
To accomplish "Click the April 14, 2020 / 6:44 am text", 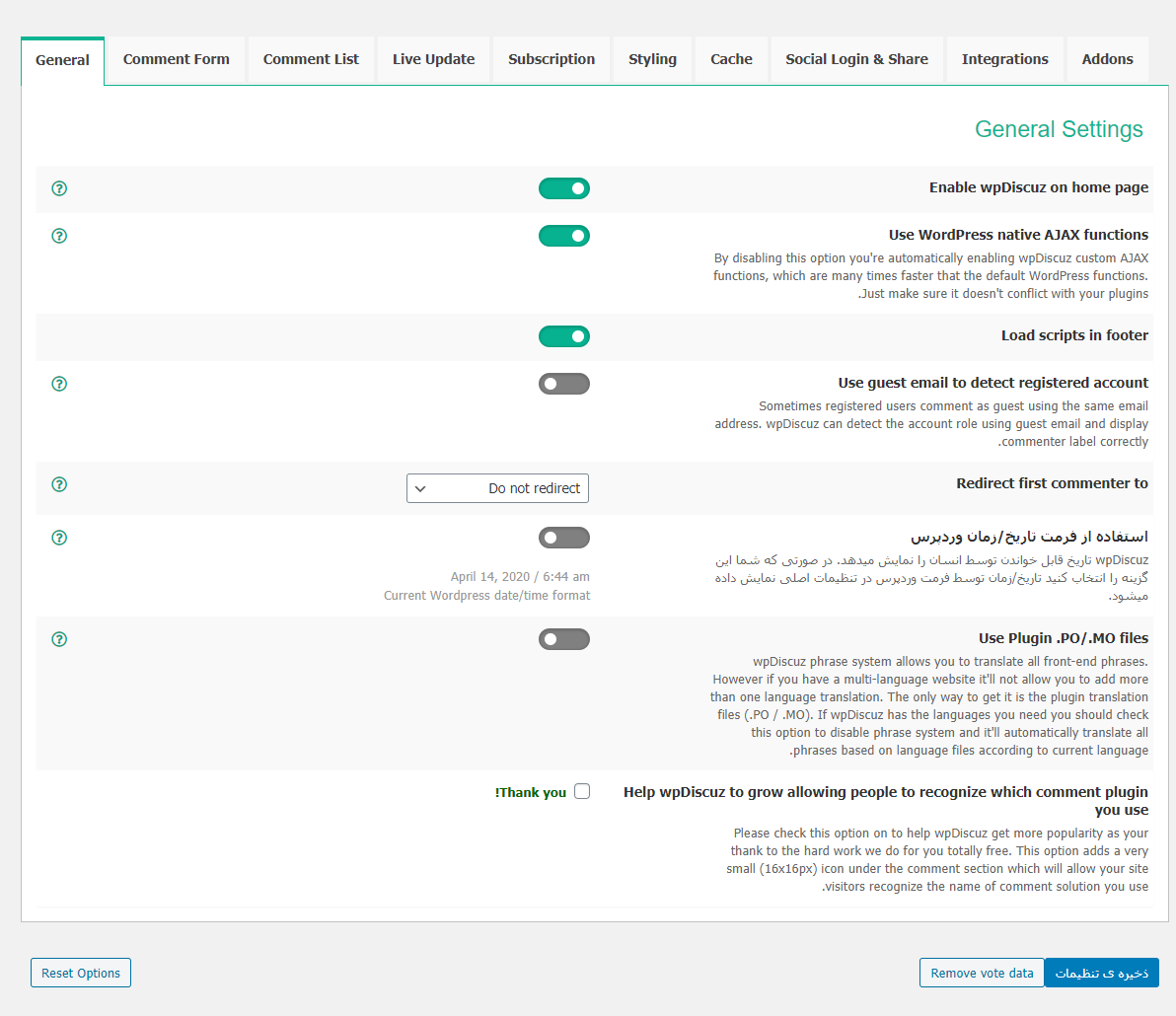I will 520,577.
